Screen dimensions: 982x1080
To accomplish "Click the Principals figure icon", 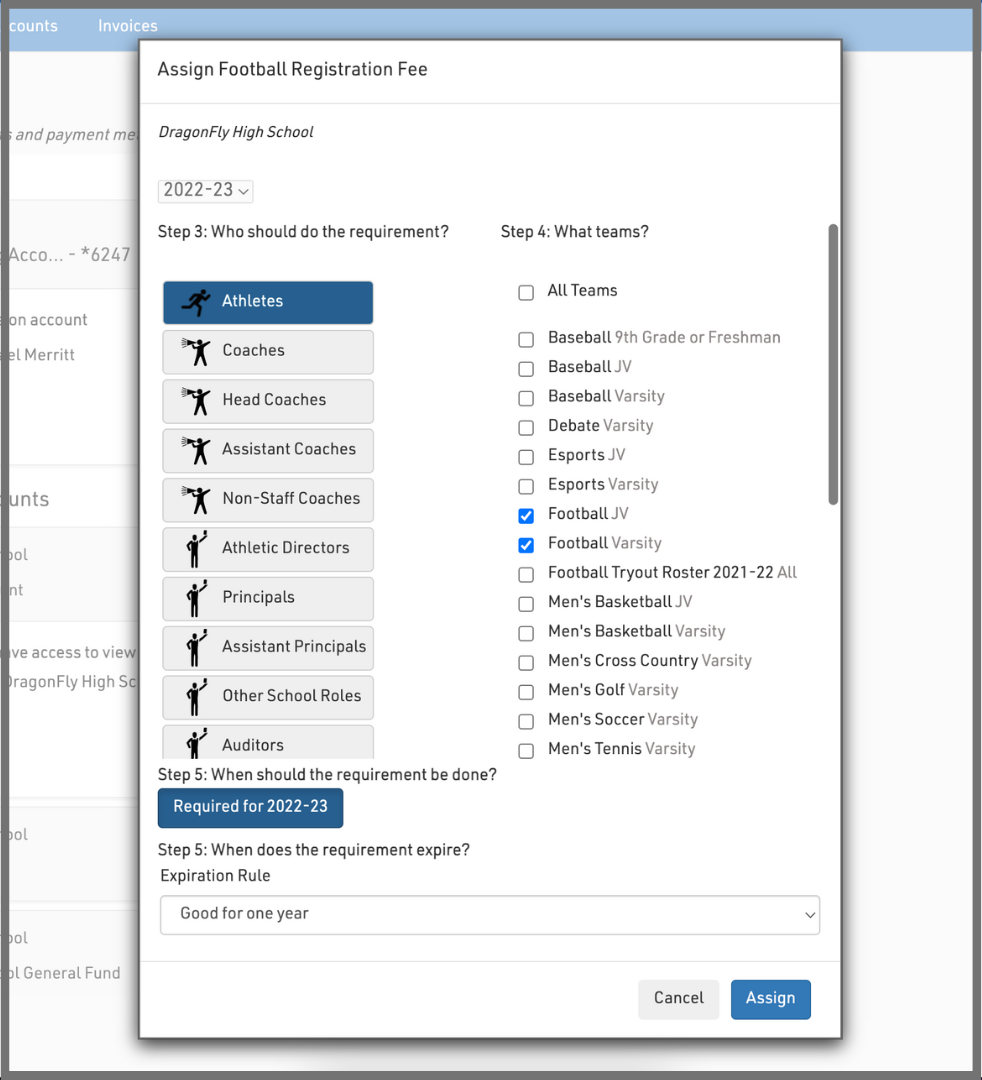I will 196,597.
